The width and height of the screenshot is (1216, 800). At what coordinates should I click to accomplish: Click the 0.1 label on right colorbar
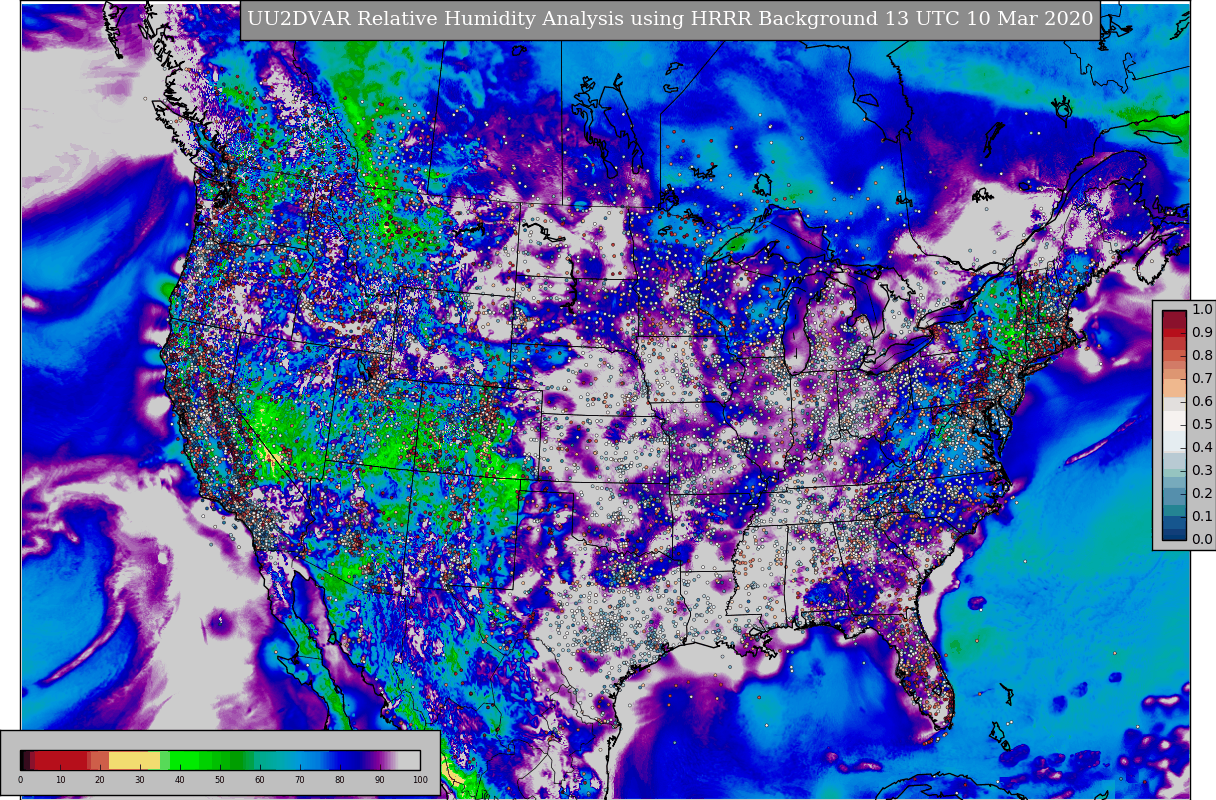coord(1202,517)
